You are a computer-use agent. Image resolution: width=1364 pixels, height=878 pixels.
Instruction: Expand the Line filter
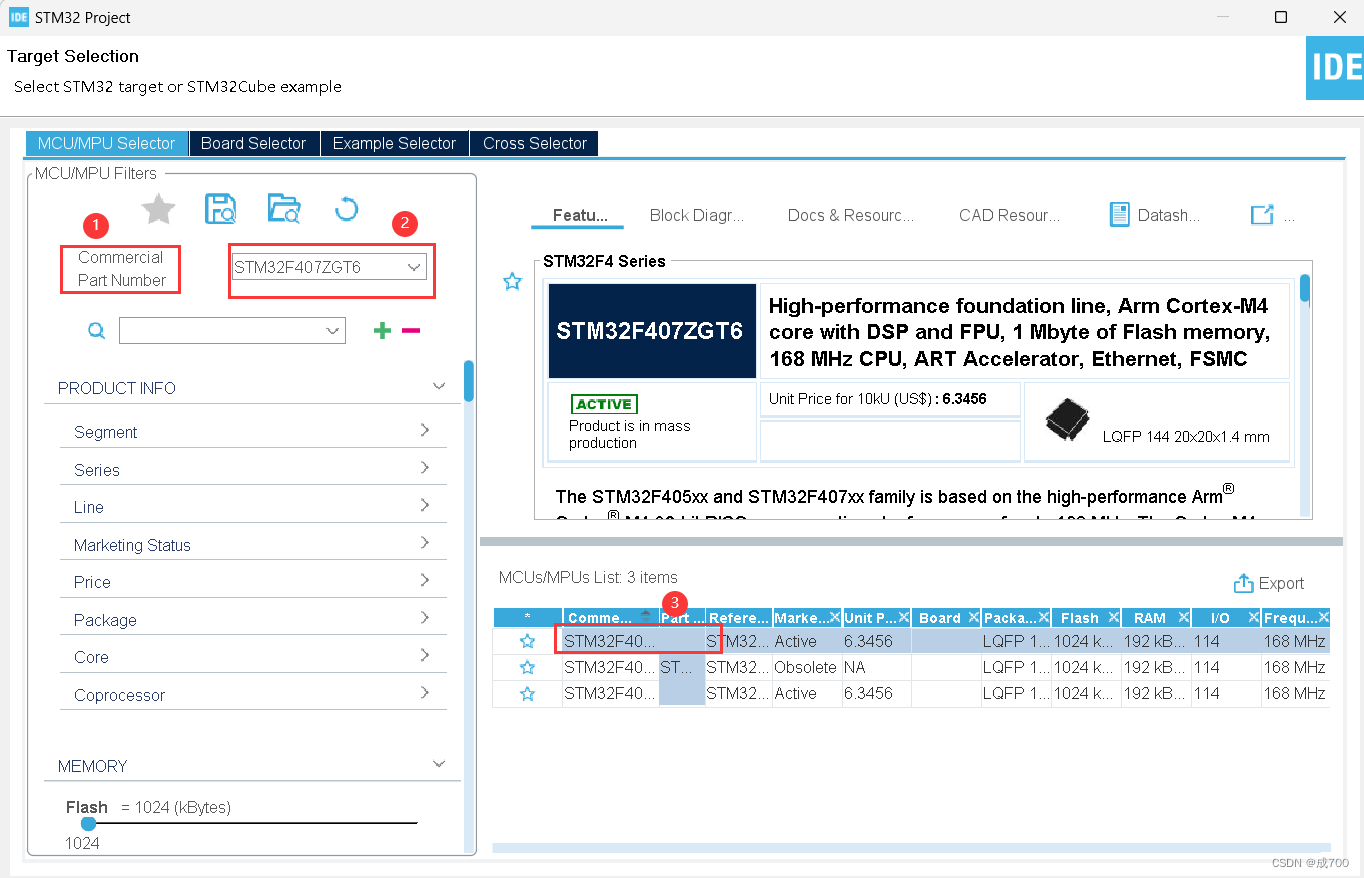[x=425, y=505]
